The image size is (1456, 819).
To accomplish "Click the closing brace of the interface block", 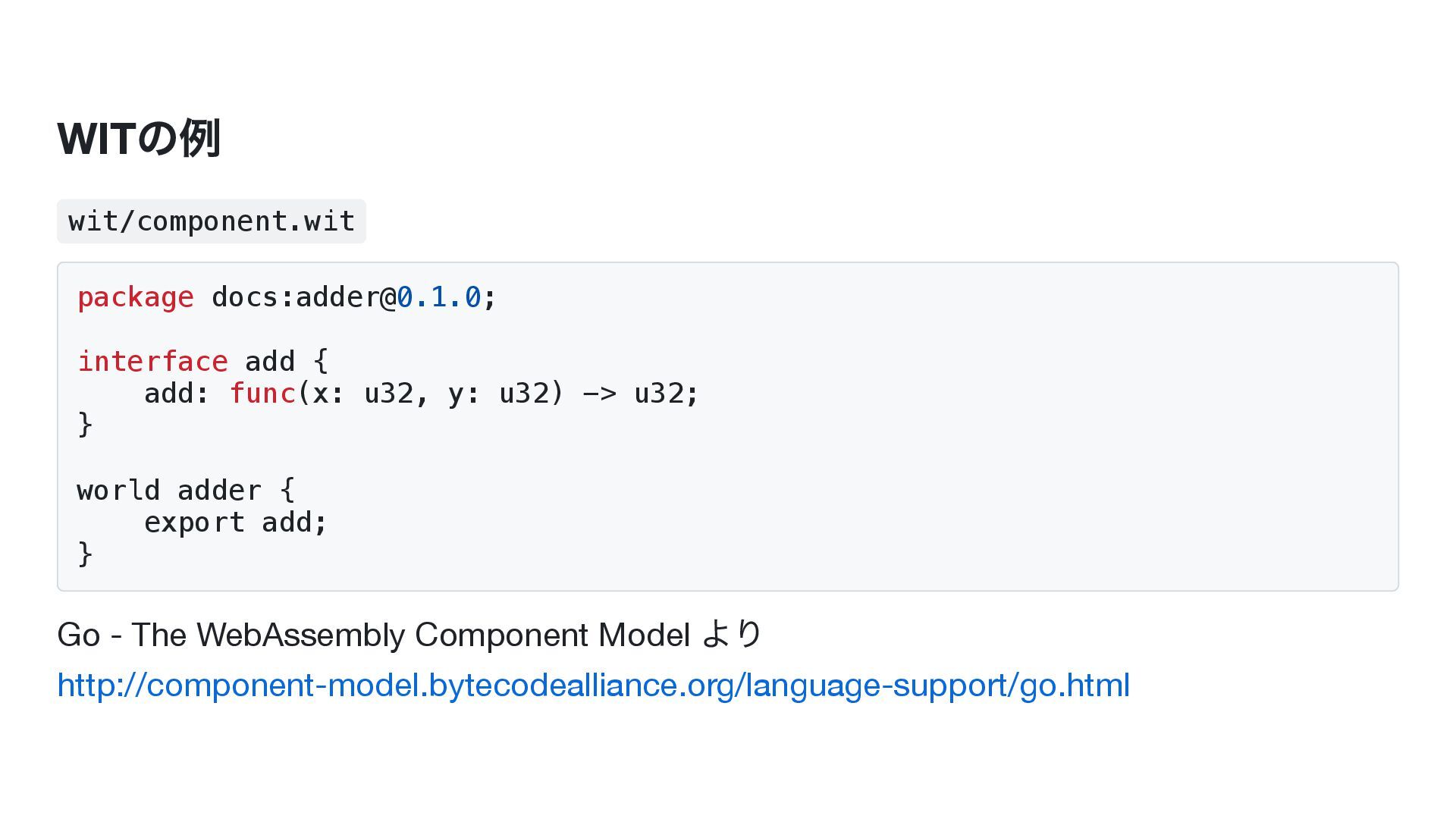I will 85,425.
